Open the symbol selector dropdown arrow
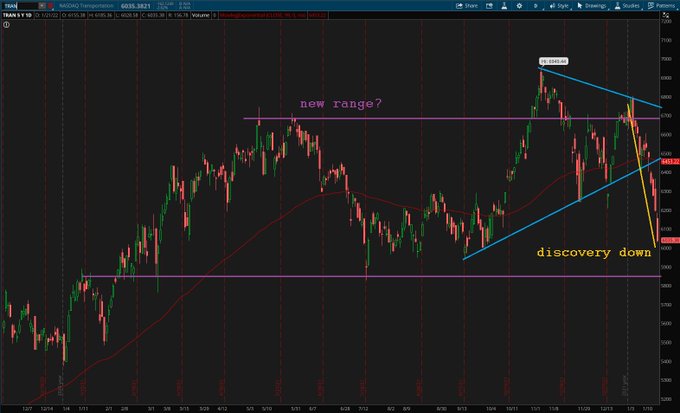680x413 pixels. tap(42, 6)
